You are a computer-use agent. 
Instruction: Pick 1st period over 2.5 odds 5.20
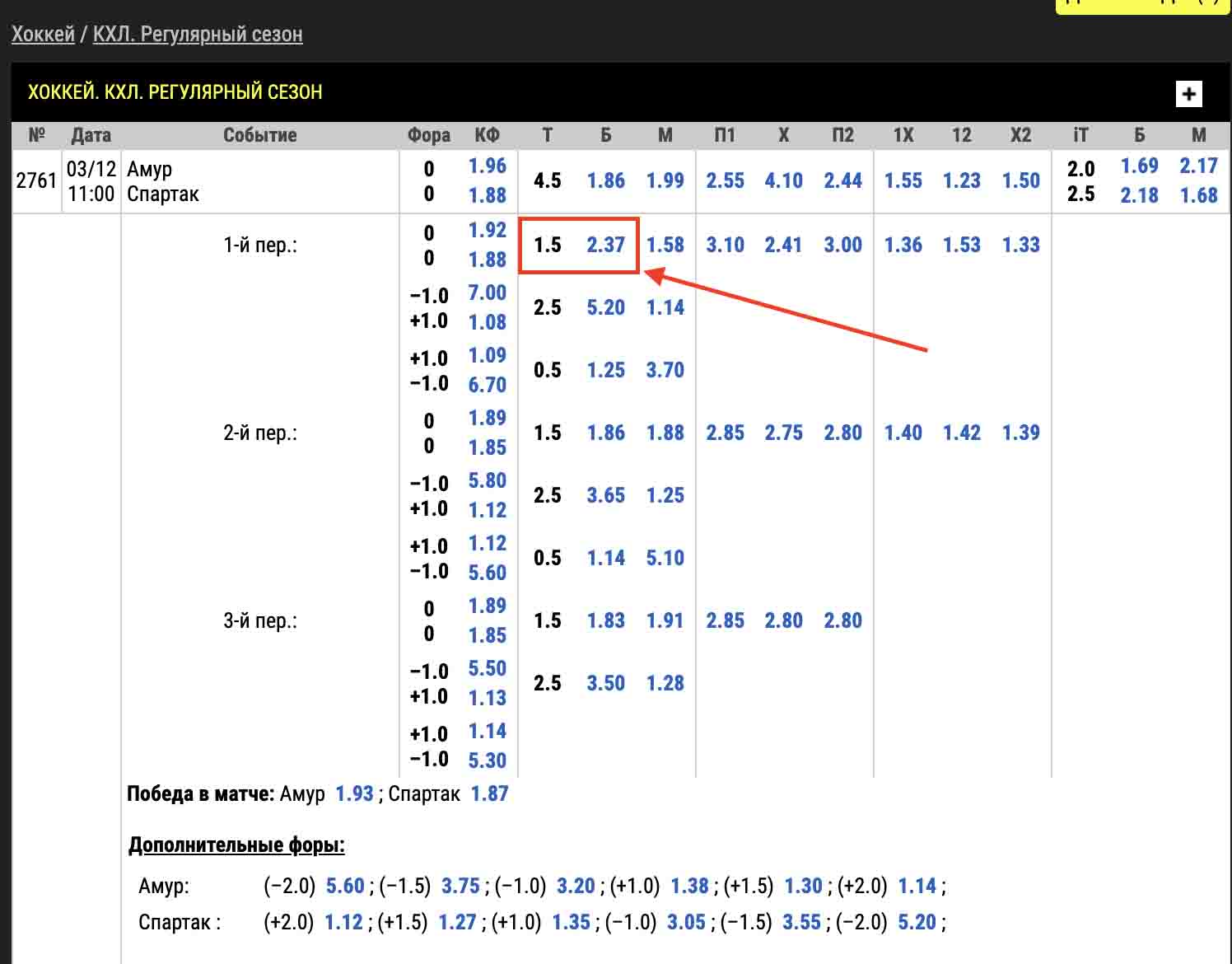(606, 307)
